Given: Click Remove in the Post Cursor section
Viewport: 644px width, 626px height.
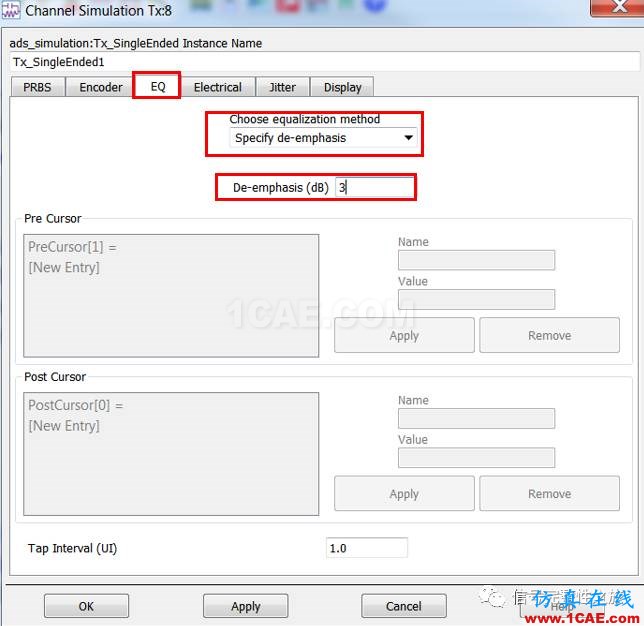Looking at the screenshot, I should pyautogui.click(x=550, y=493).
